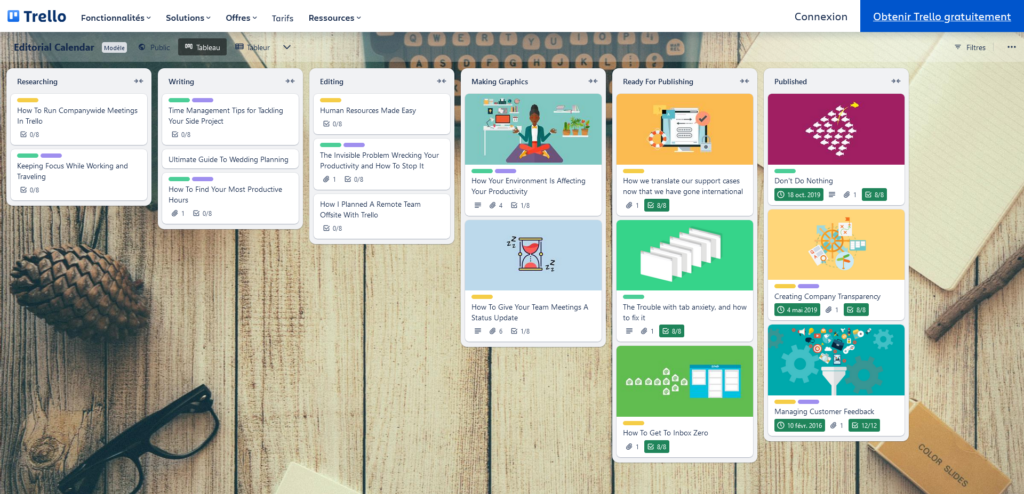Expand the board views chevron dropdown
This screenshot has width=1024, height=494.
point(287,47)
